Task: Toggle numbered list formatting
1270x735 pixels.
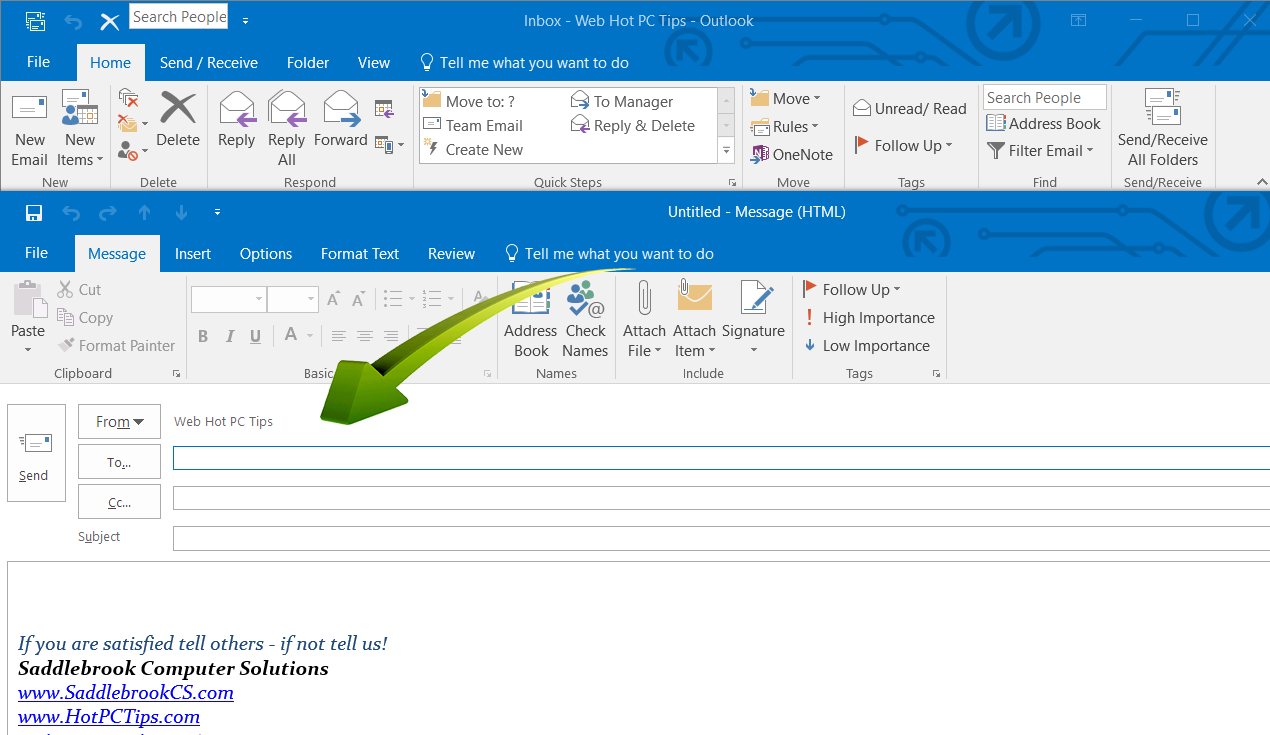Action: pyautogui.click(x=432, y=298)
